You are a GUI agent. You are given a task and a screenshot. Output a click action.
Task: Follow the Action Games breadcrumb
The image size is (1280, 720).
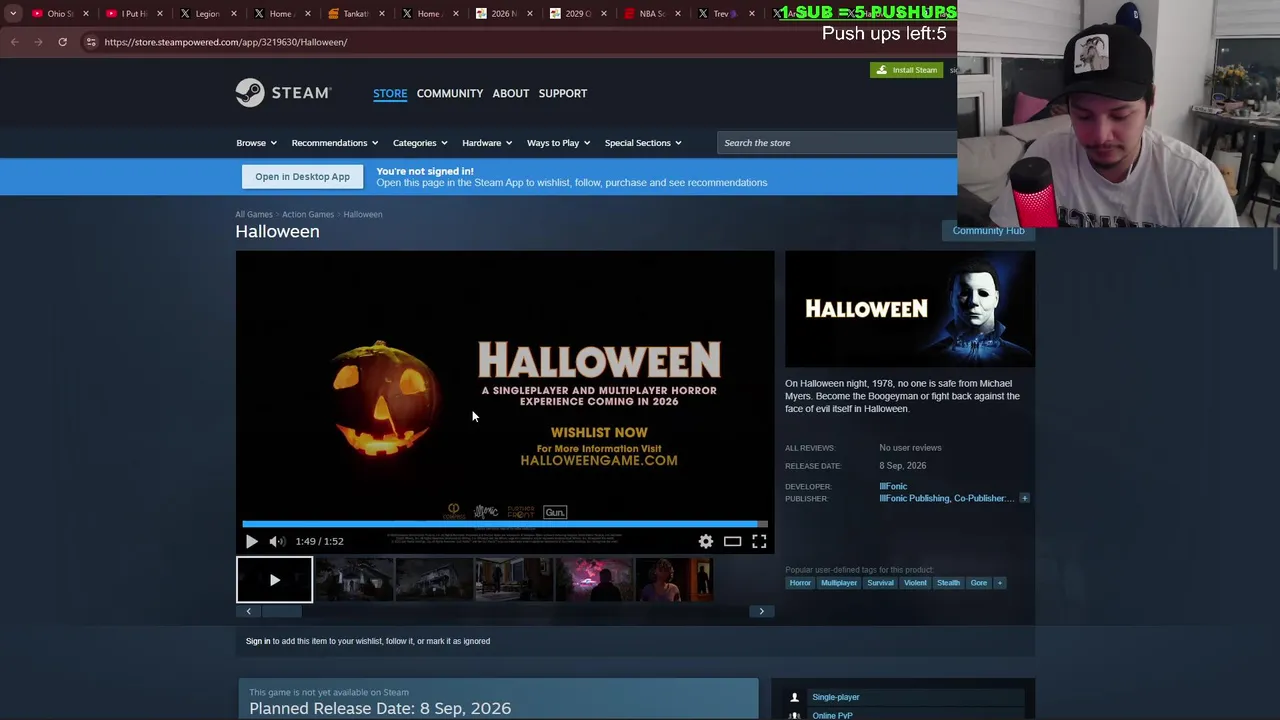coord(308,214)
